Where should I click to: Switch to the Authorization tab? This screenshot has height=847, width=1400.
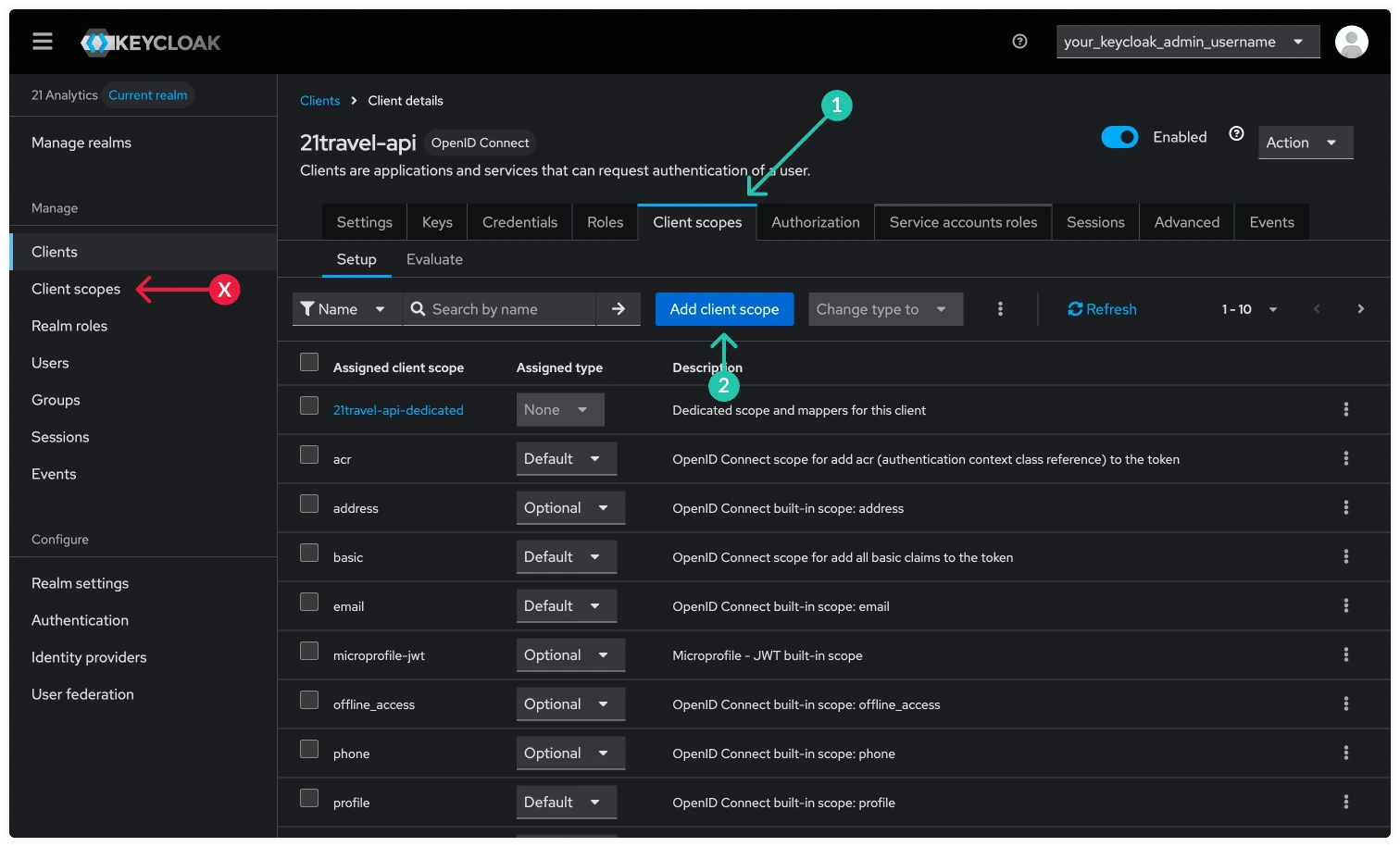pyautogui.click(x=815, y=221)
